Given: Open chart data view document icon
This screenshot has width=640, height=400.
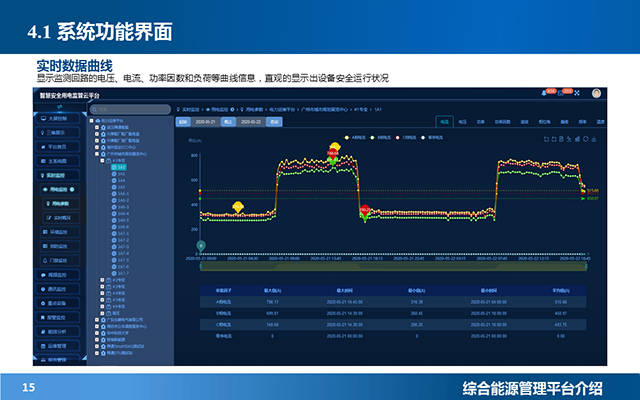Looking at the screenshot, I should 562,139.
